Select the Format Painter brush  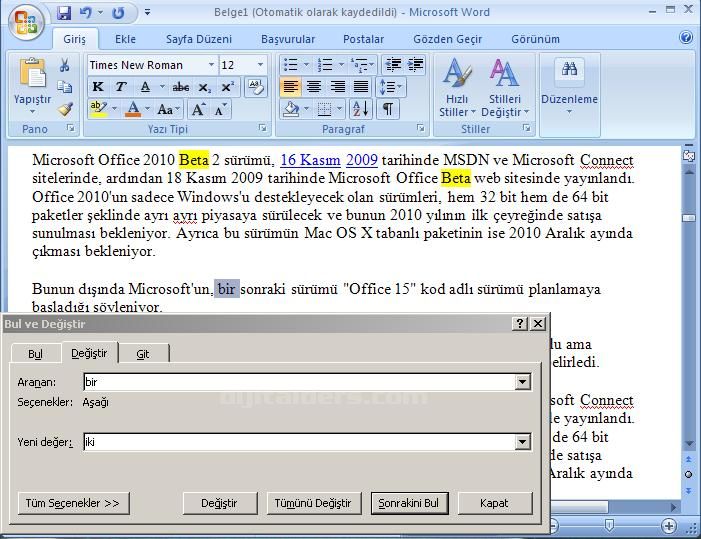coord(65,108)
